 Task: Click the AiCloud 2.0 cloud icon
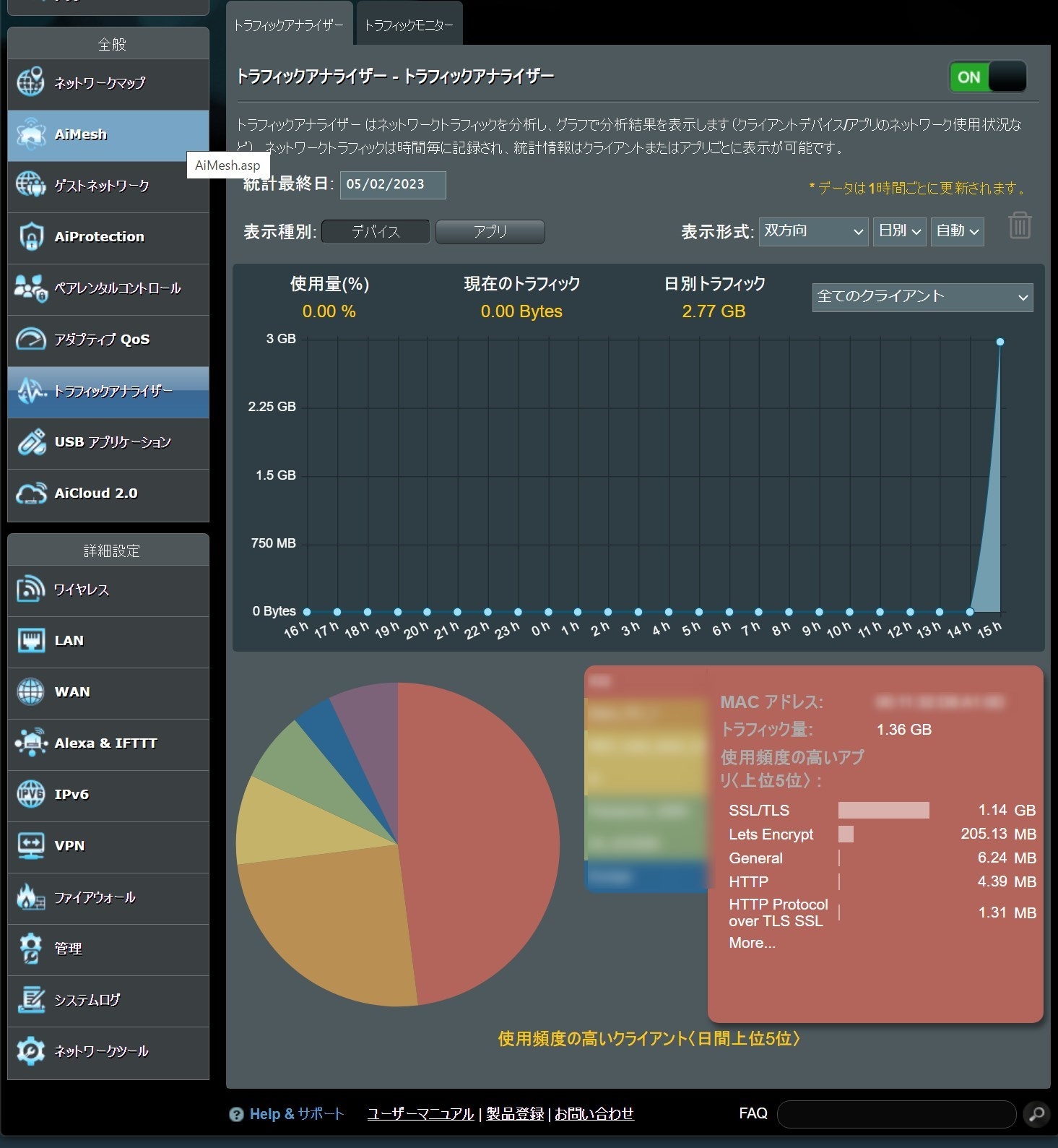30,493
